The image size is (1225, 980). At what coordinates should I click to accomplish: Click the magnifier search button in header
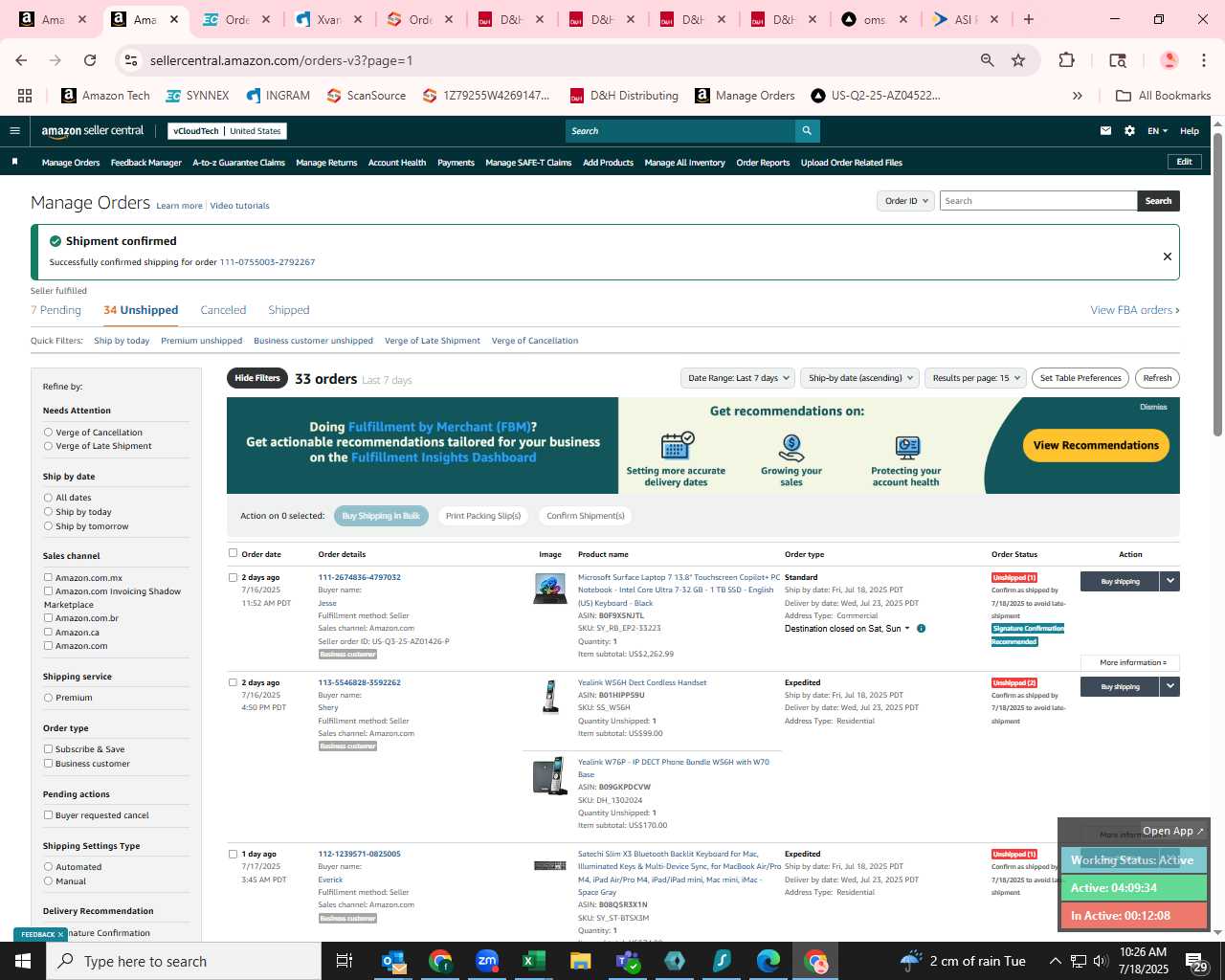click(807, 131)
